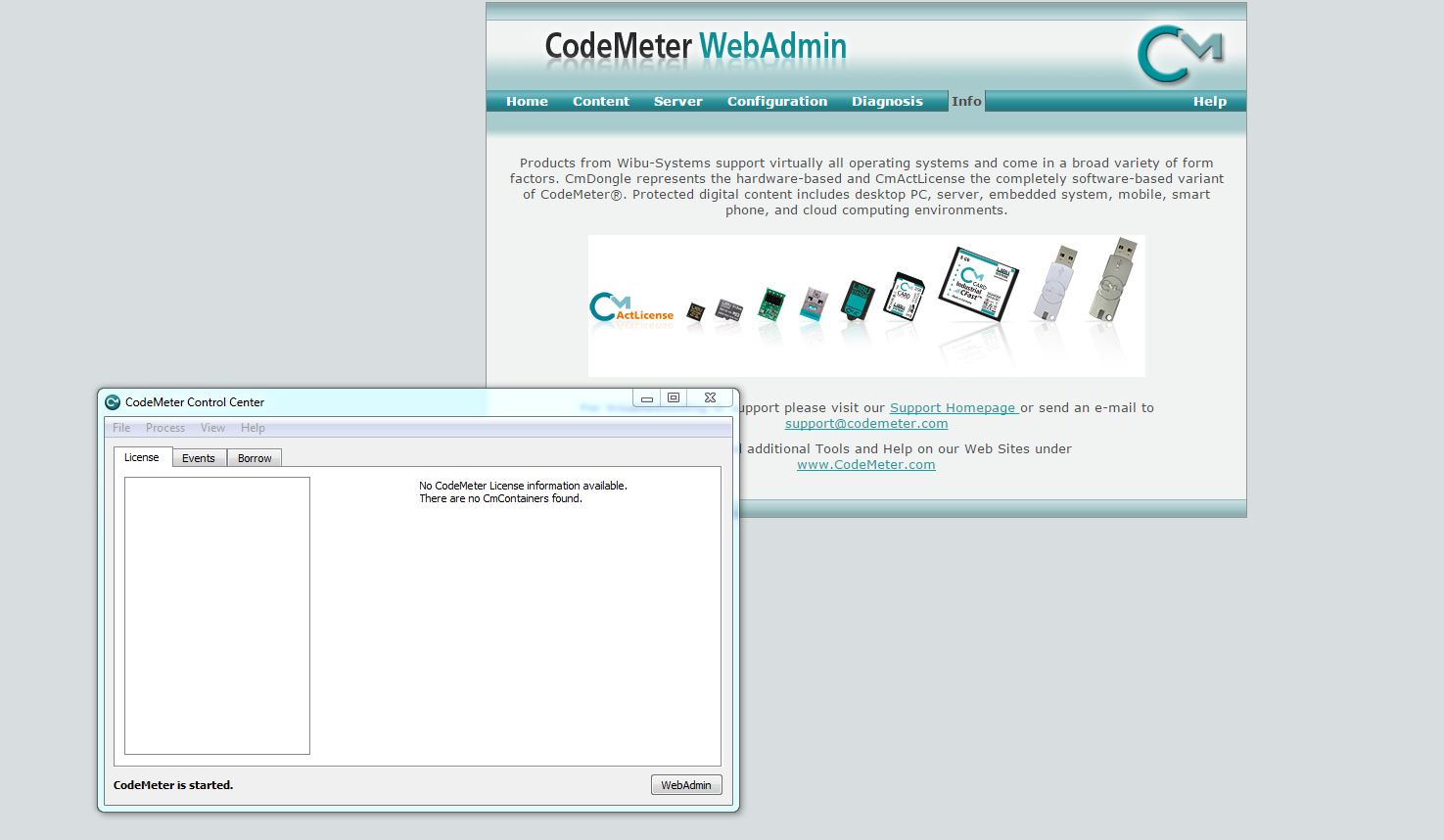Image resolution: width=1444 pixels, height=840 pixels.
Task: Click the CFast industrial card picture
Action: (978, 284)
